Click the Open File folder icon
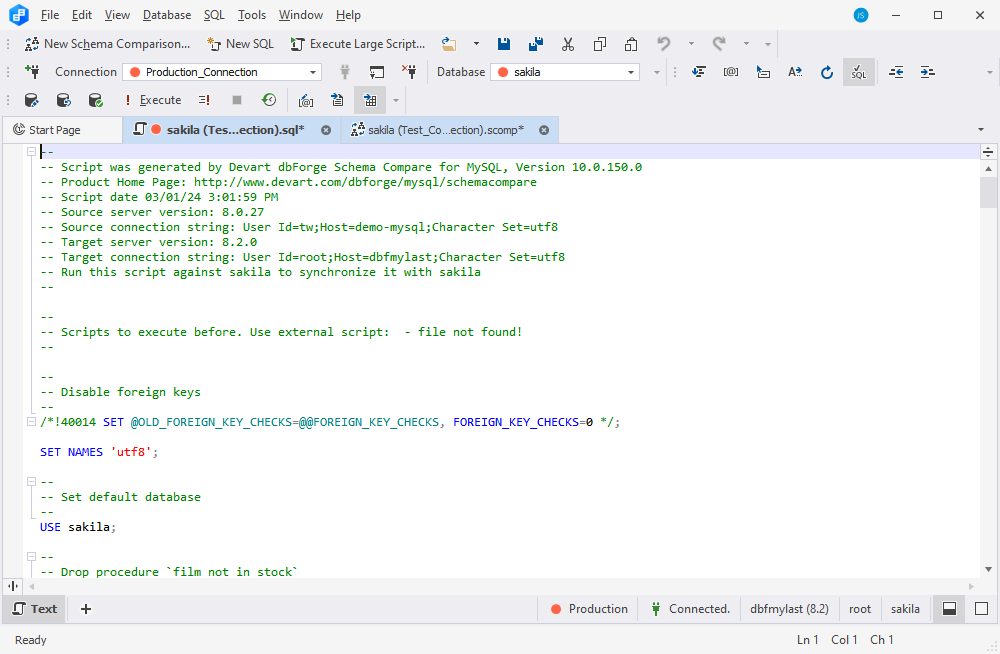1000x654 pixels. coord(450,44)
